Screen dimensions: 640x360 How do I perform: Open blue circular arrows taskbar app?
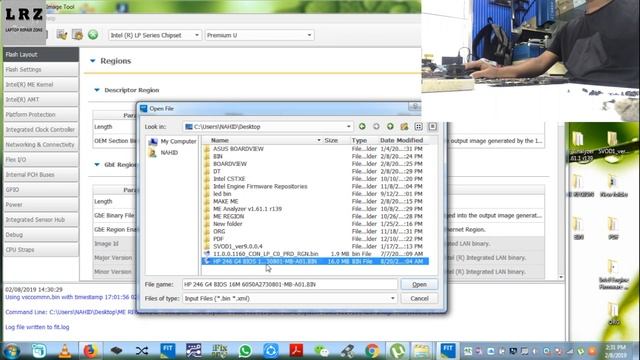pyautogui.click(x=271, y=351)
